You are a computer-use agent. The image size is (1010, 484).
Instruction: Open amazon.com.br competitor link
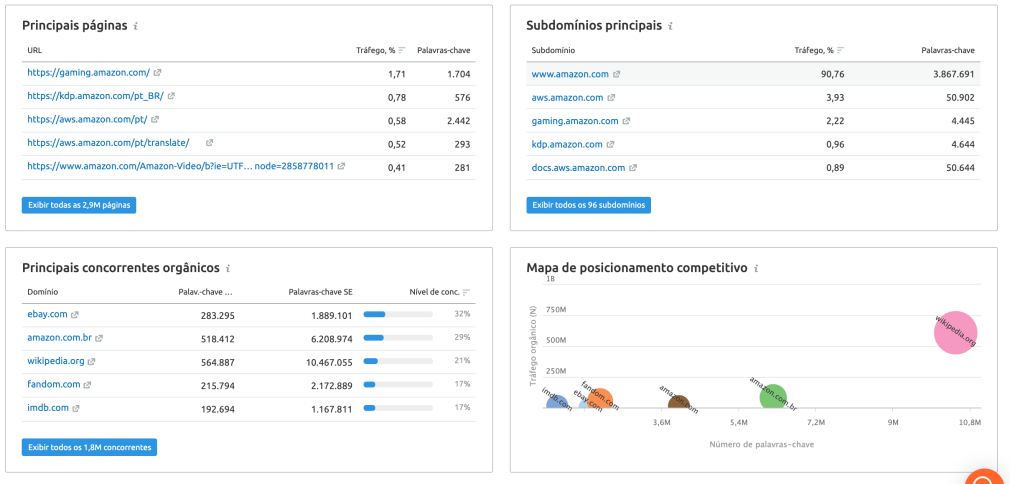point(59,338)
